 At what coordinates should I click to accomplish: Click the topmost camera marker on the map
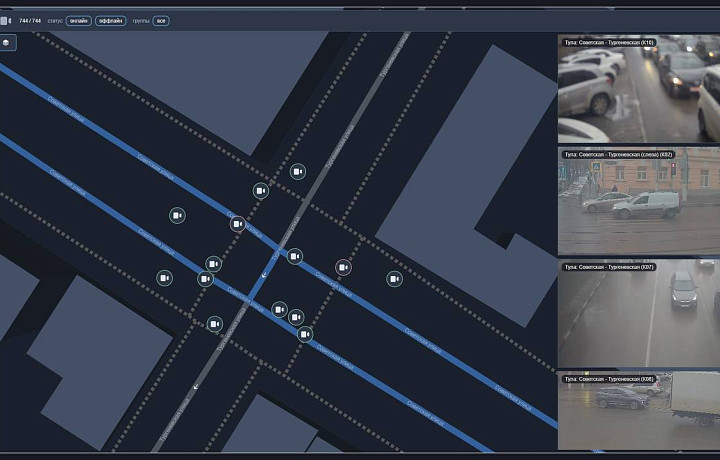[x=297, y=172]
